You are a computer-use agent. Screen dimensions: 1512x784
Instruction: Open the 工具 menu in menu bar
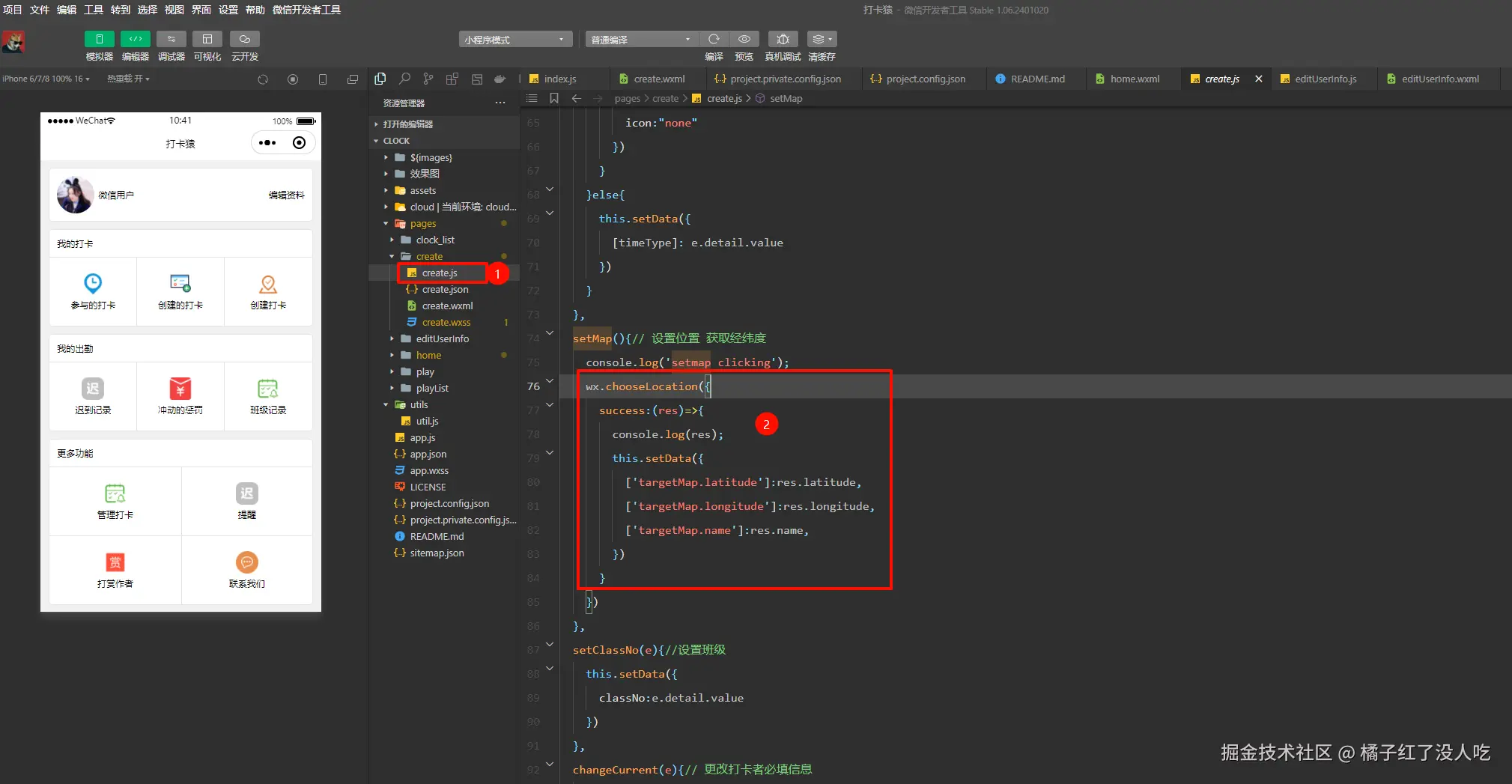pyautogui.click(x=94, y=10)
